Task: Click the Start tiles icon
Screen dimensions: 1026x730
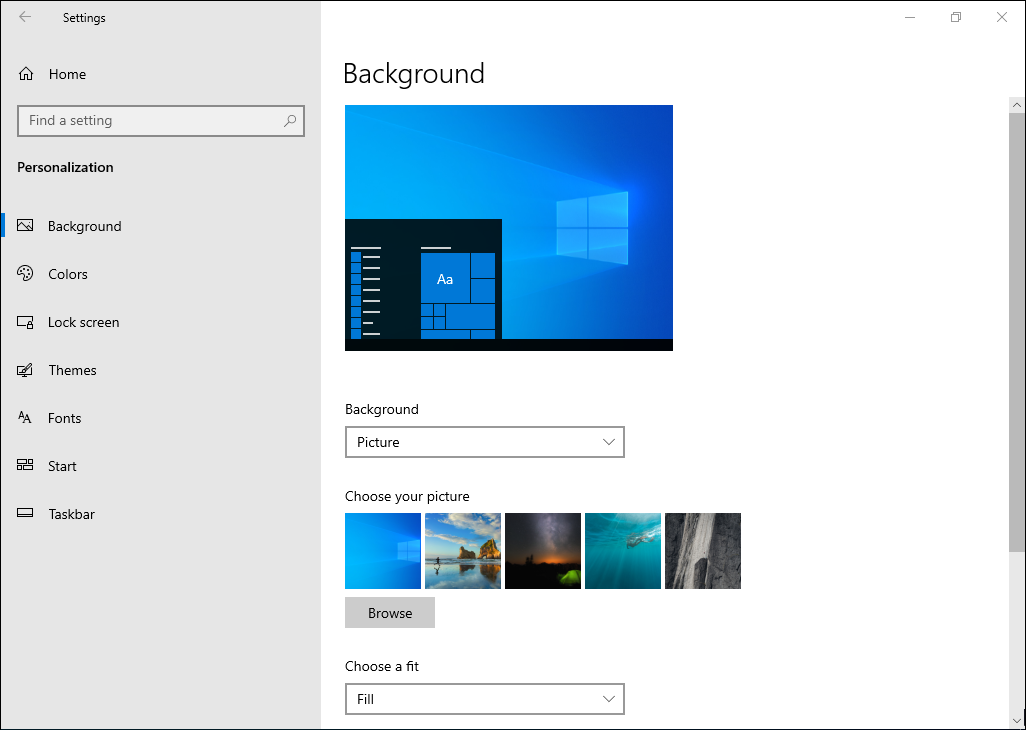Action: [25, 466]
